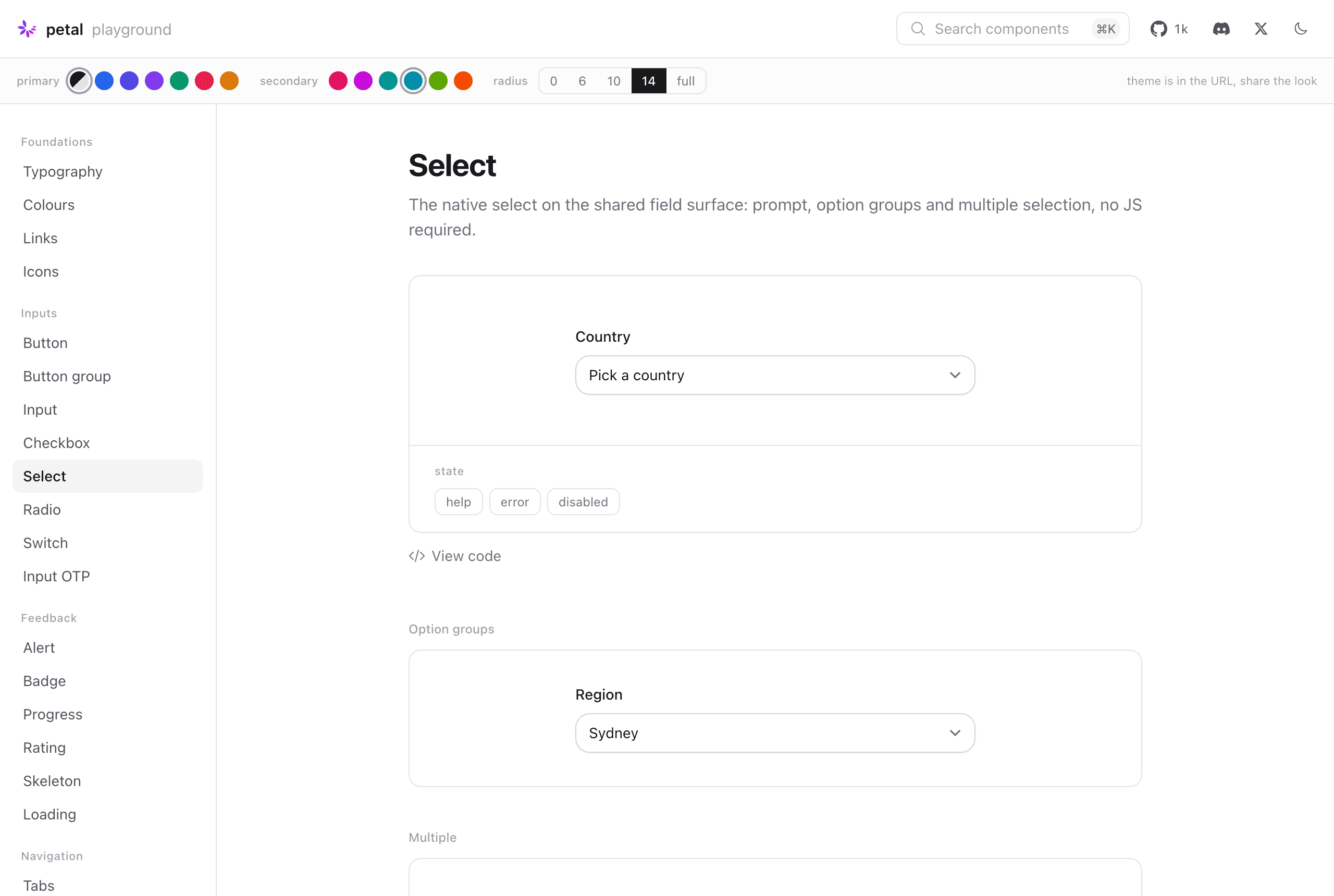Open the X social icon
The image size is (1334, 896).
click(x=1261, y=29)
